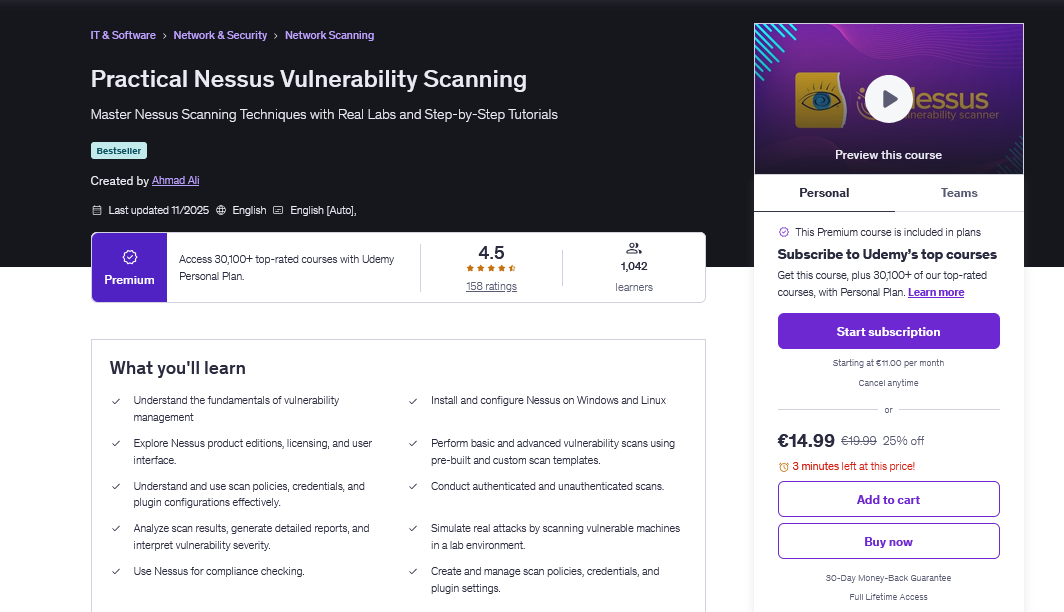Open Network Scanning breadcrumb link
The image size is (1064, 612).
point(329,35)
